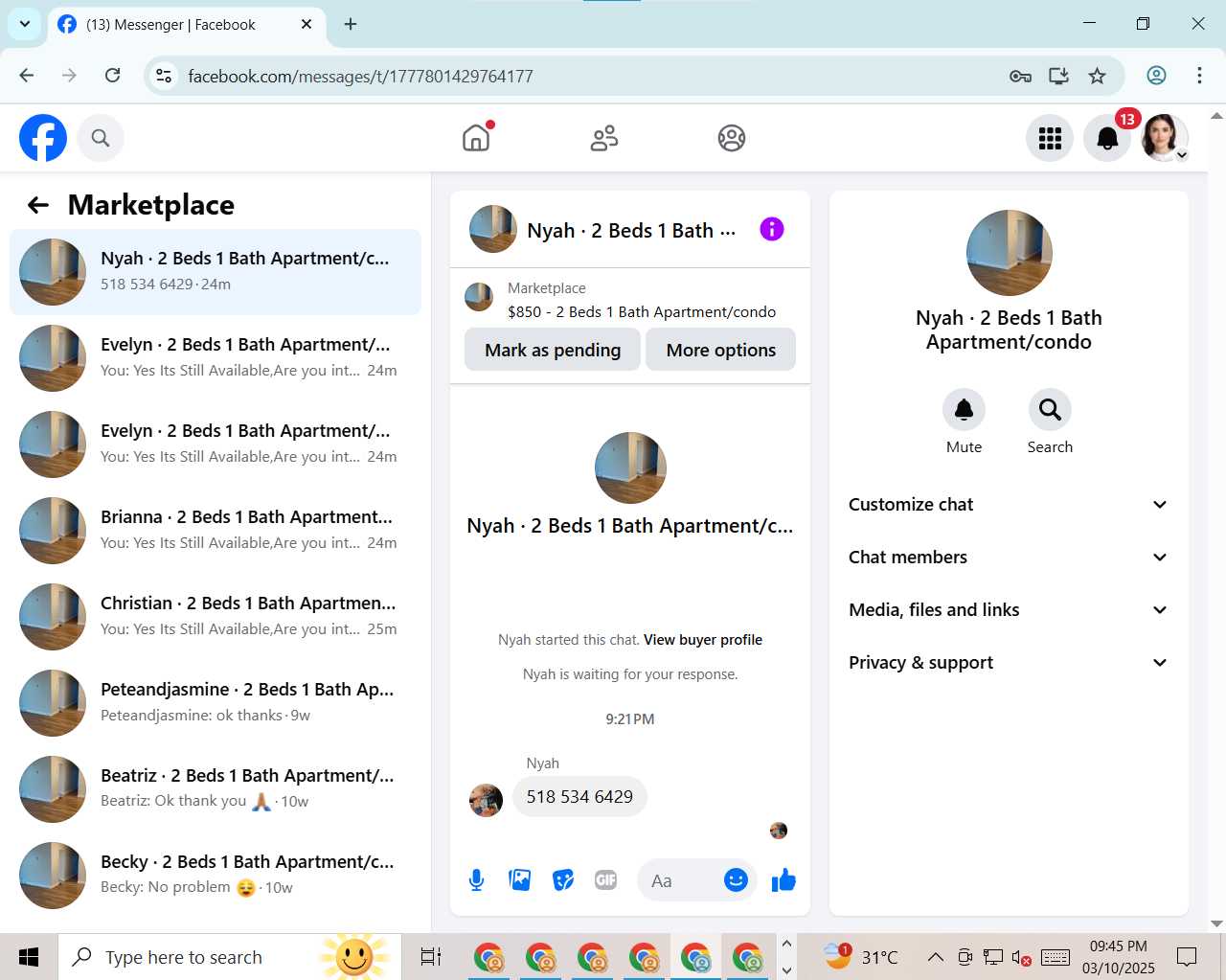Bookmark this tab with star icon
Screen dimensions: 1226x980
click(1098, 76)
